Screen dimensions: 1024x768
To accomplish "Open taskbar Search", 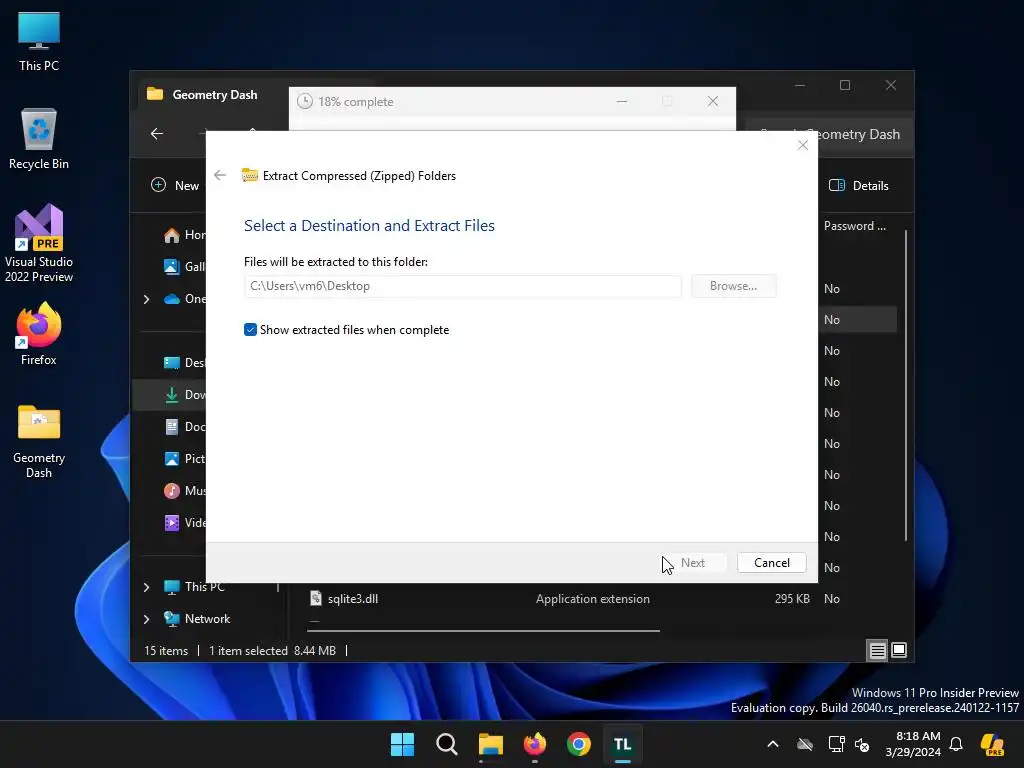I will click(x=447, y=744).
